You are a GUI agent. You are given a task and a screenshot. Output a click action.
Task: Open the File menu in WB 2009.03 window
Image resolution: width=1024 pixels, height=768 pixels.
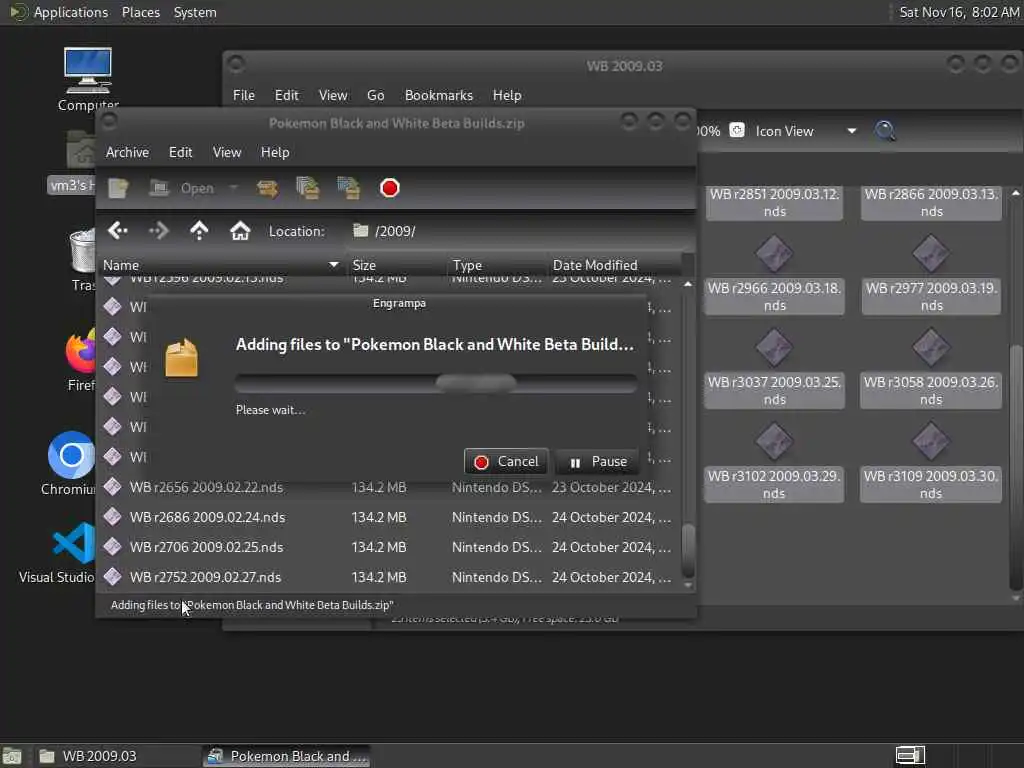[x=244, y=95]
